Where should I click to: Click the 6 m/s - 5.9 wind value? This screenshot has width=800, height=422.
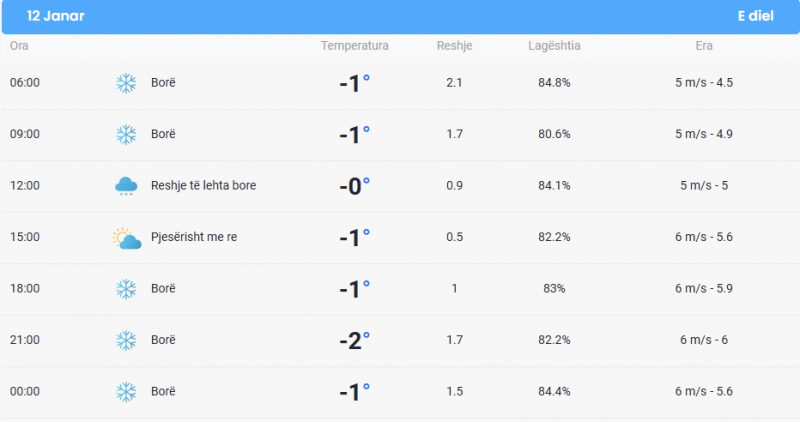(x=704, y=288)
